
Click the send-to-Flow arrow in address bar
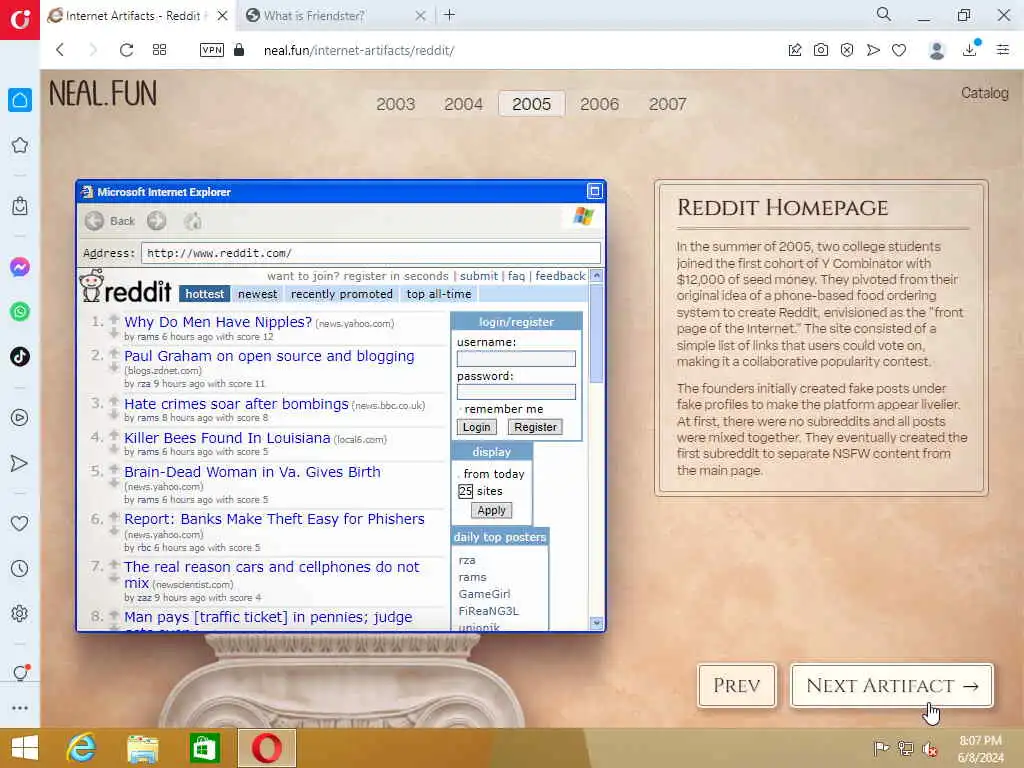pyautogui.click(x=873, y=50)
